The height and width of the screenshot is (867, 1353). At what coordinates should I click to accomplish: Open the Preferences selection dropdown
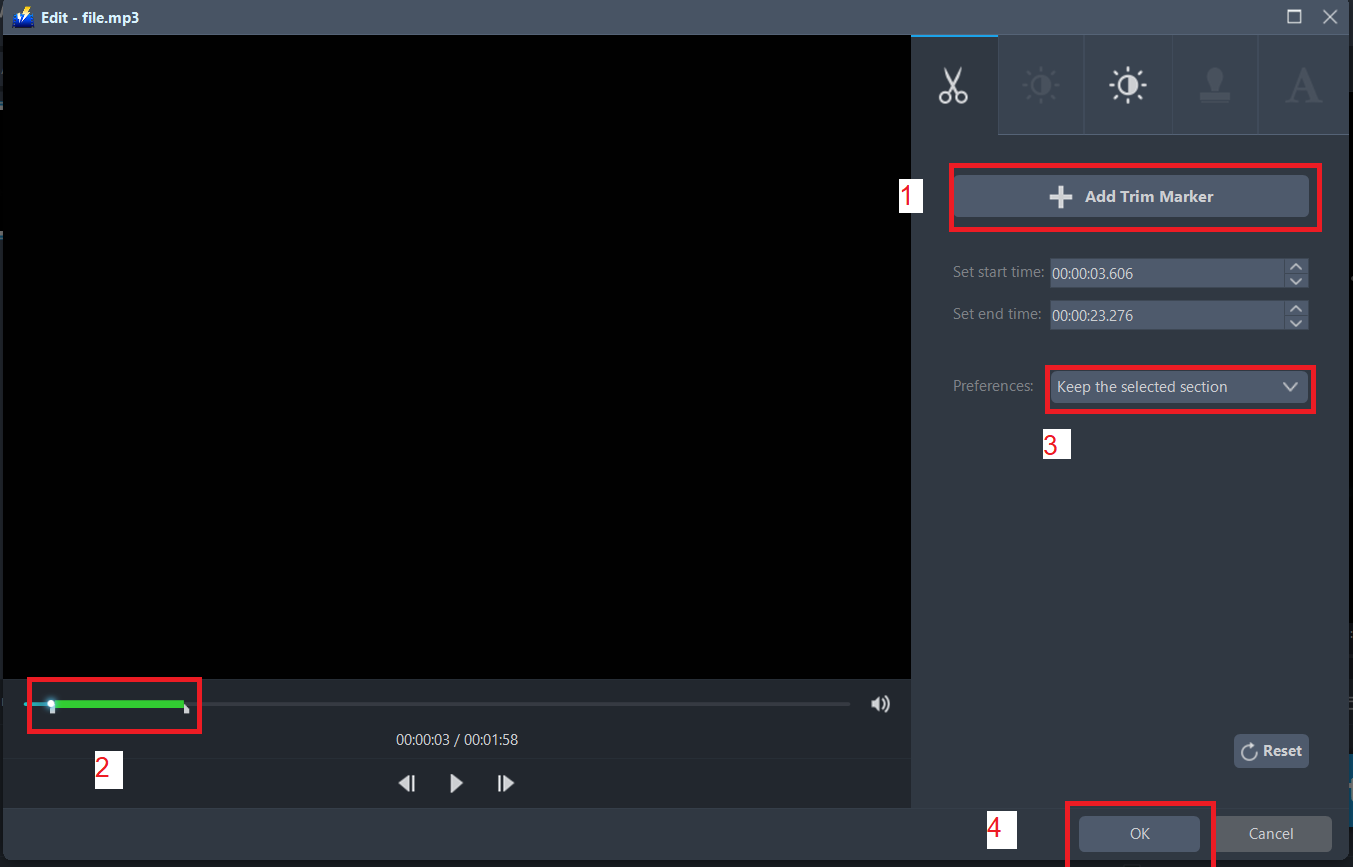(x=1179, y=387)
